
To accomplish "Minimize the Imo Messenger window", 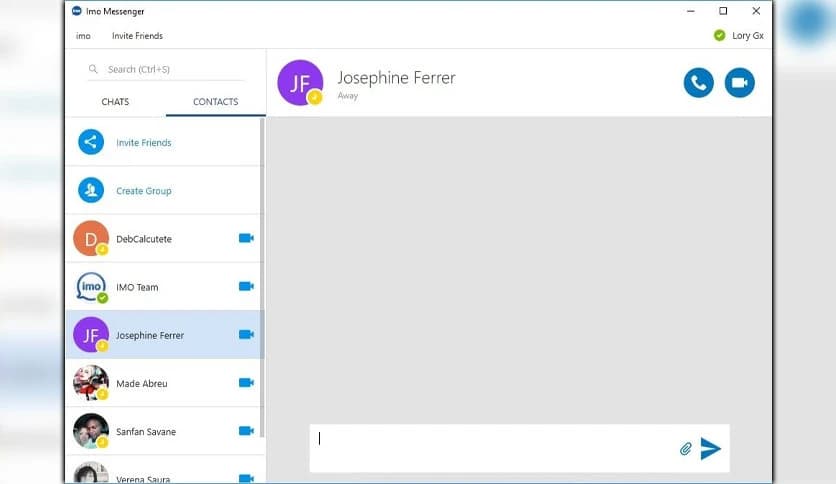I will [x=690, y=11].
